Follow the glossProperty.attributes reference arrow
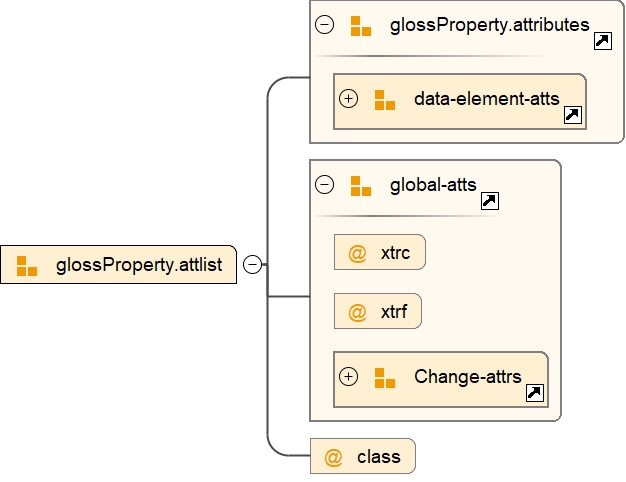Viewport: 626px width, 482px height. [x=603, y=41]
